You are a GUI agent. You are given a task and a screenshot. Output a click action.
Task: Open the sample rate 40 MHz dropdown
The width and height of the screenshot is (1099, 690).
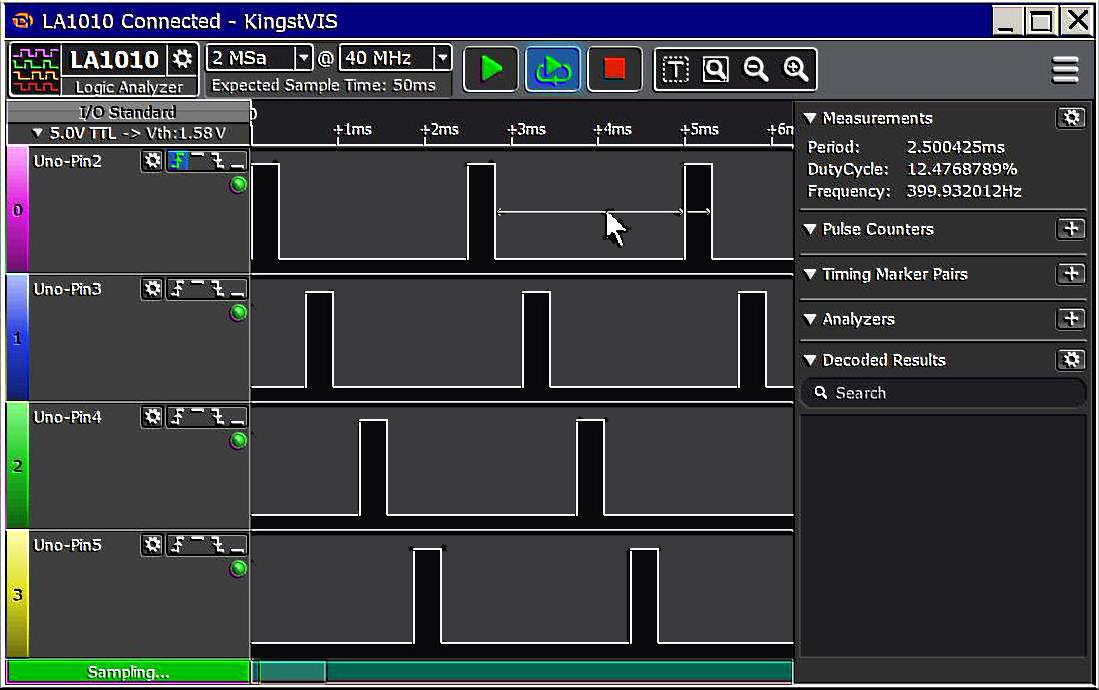click(x=442, y=58)
